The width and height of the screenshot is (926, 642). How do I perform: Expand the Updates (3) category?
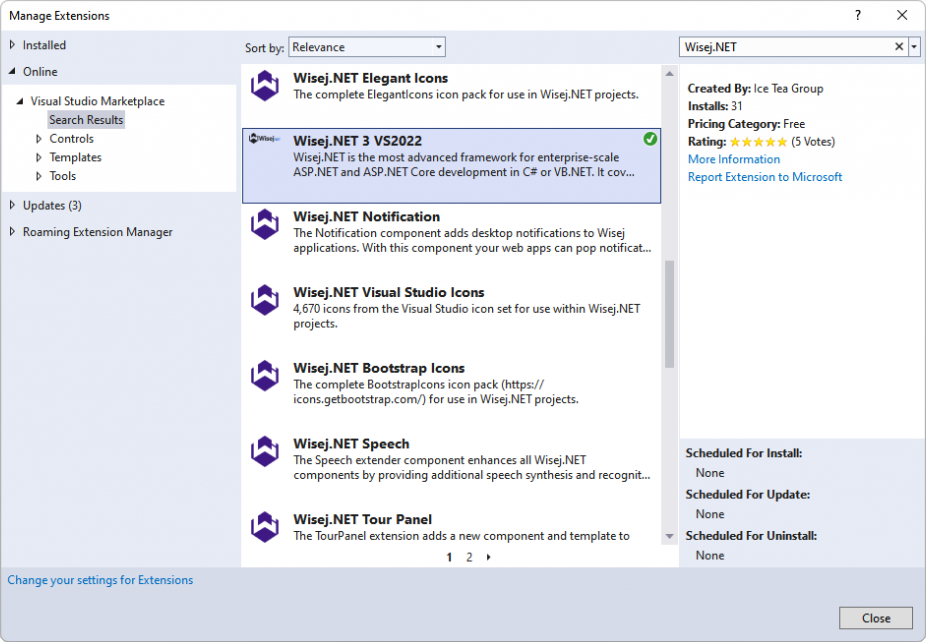12,205
